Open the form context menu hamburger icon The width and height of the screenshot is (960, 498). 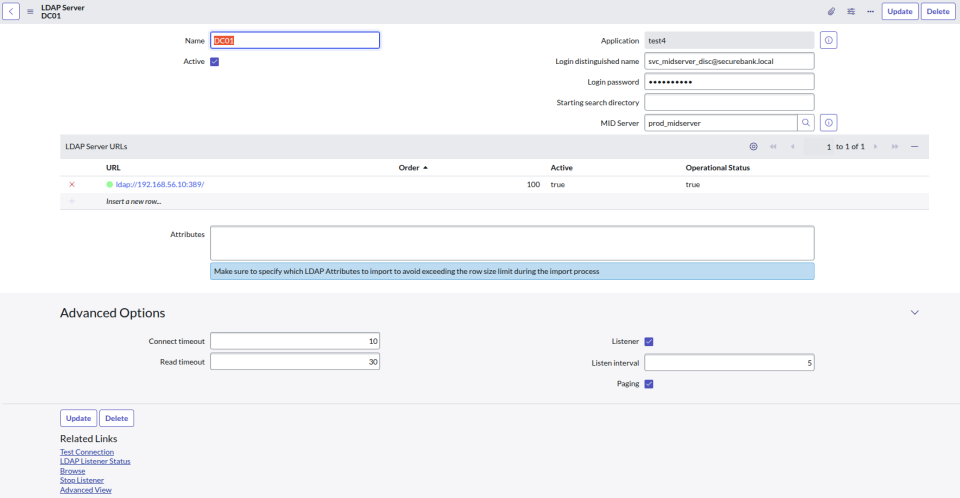pos(30,12)
